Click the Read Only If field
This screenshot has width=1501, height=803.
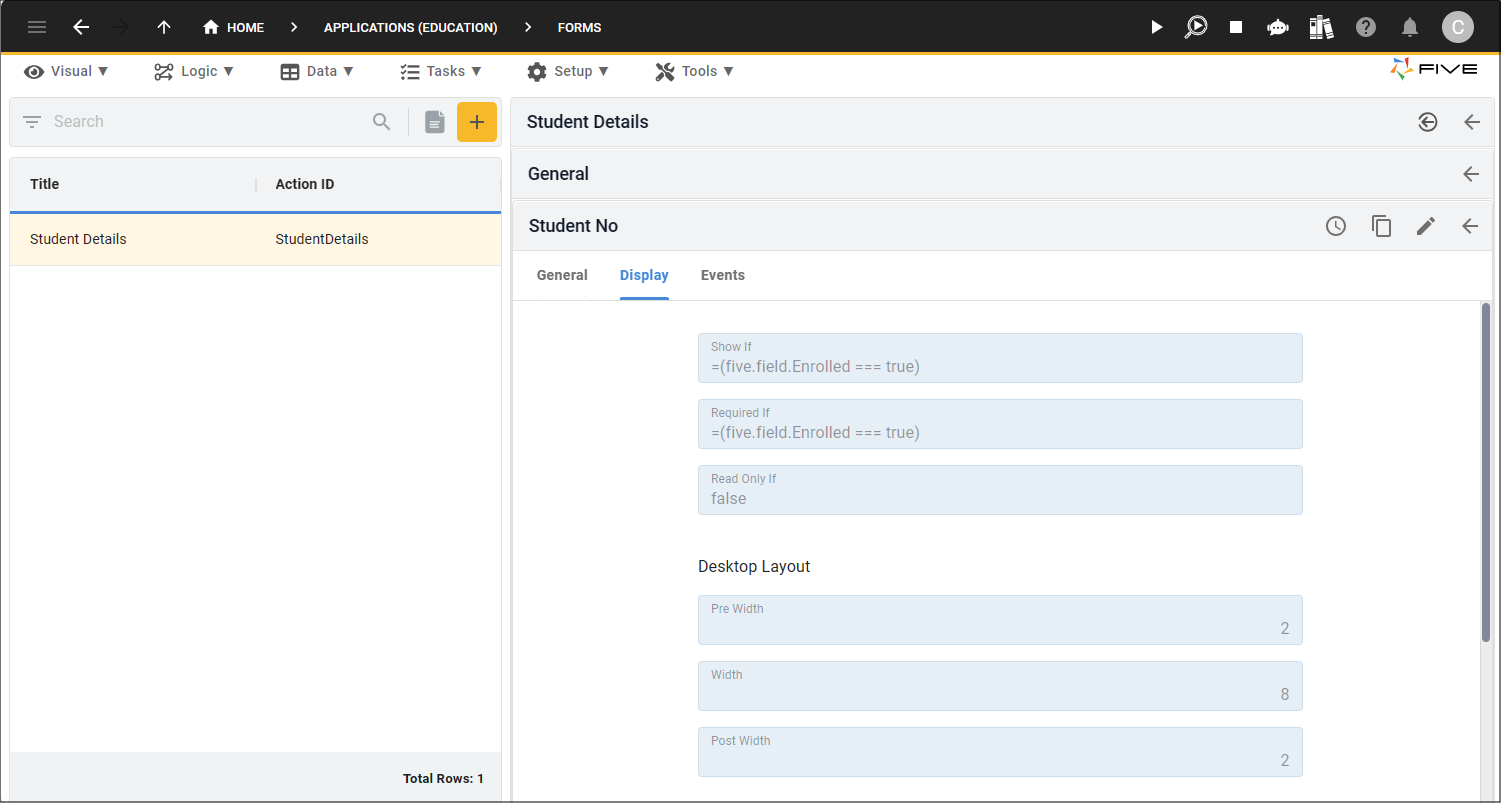point(1000,490)
